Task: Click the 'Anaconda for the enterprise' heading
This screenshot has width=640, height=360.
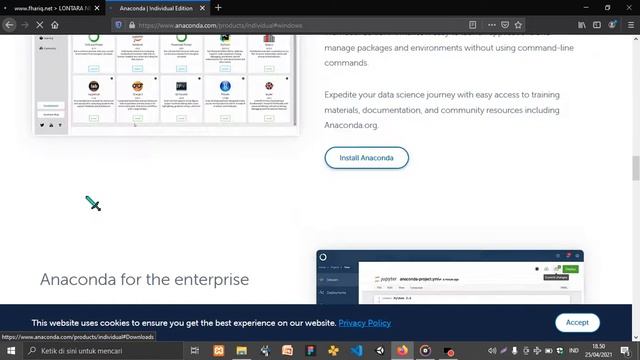Action: [144, 280]
